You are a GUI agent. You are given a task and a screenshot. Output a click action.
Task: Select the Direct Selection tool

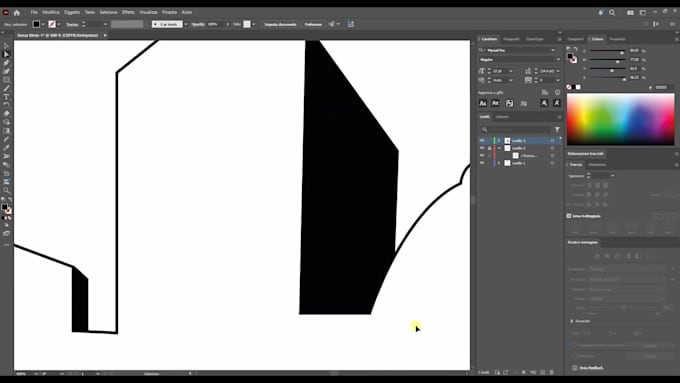click(x=6, y=54)
